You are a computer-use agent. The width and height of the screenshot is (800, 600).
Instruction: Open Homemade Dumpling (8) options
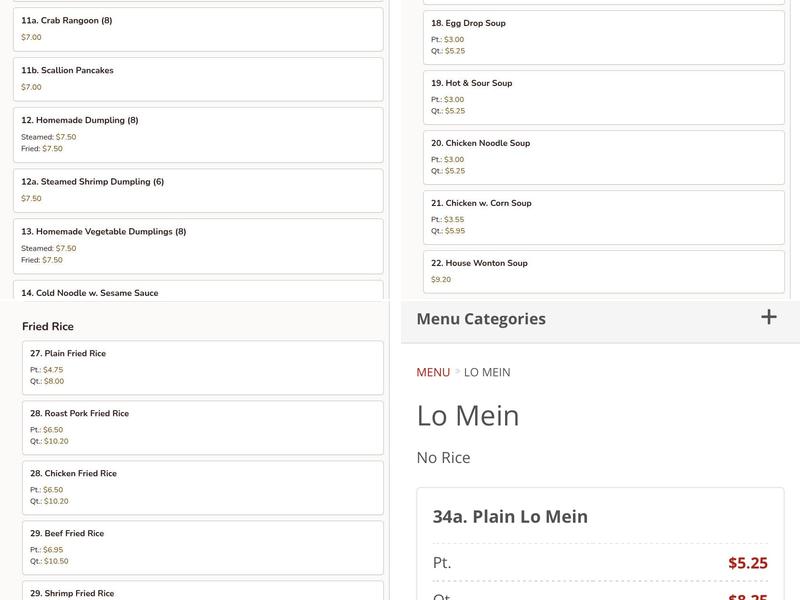pyautogui.click(x=202, y=134)
